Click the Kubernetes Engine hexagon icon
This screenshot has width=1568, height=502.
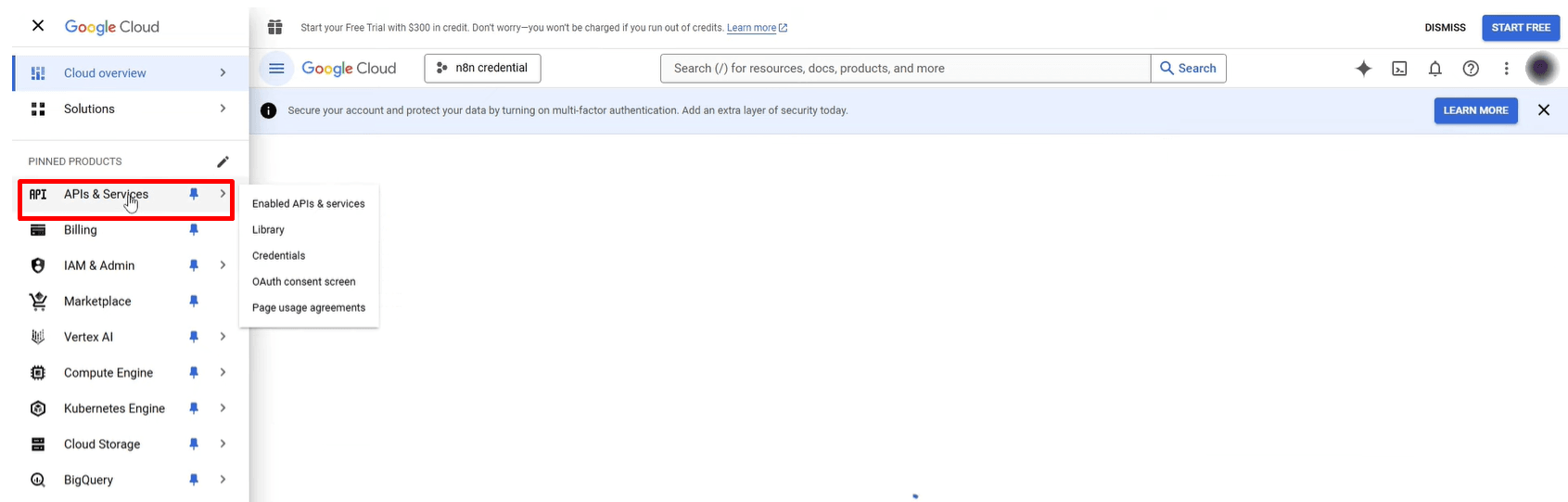pos(38,408)
